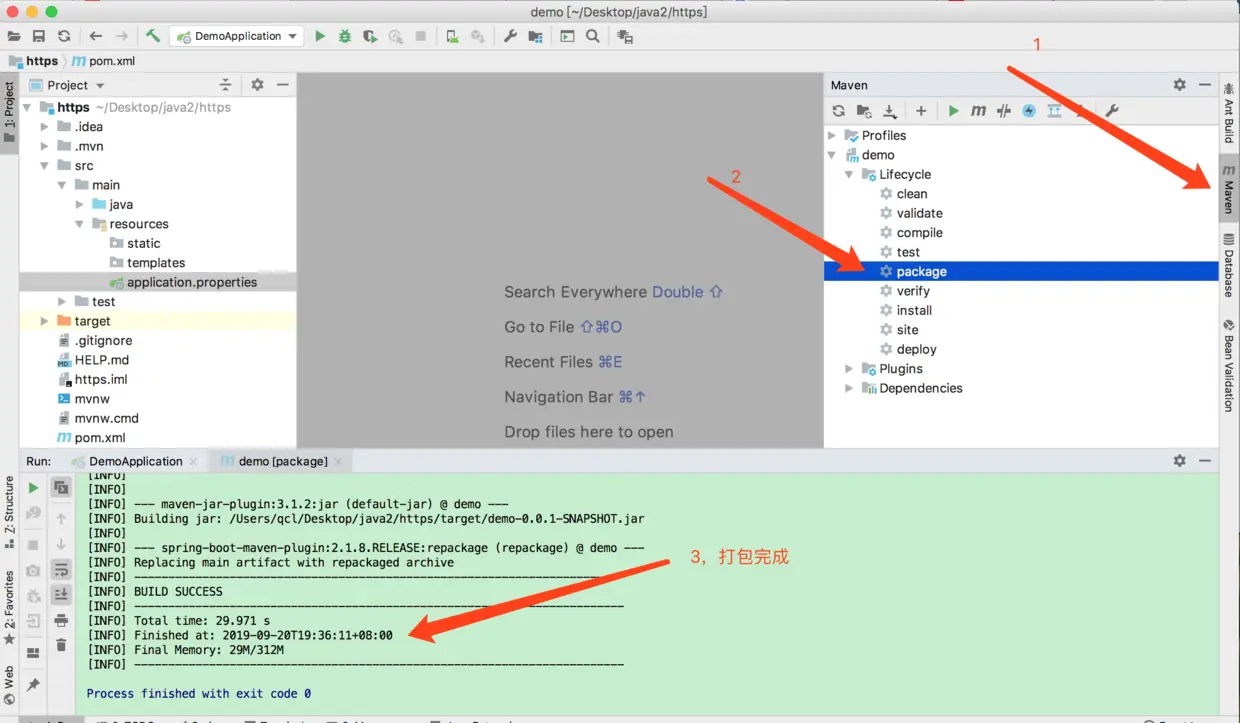Click the Search Everywhere magnifier icon
This screenshot has width=1240, height=723.
593,36
